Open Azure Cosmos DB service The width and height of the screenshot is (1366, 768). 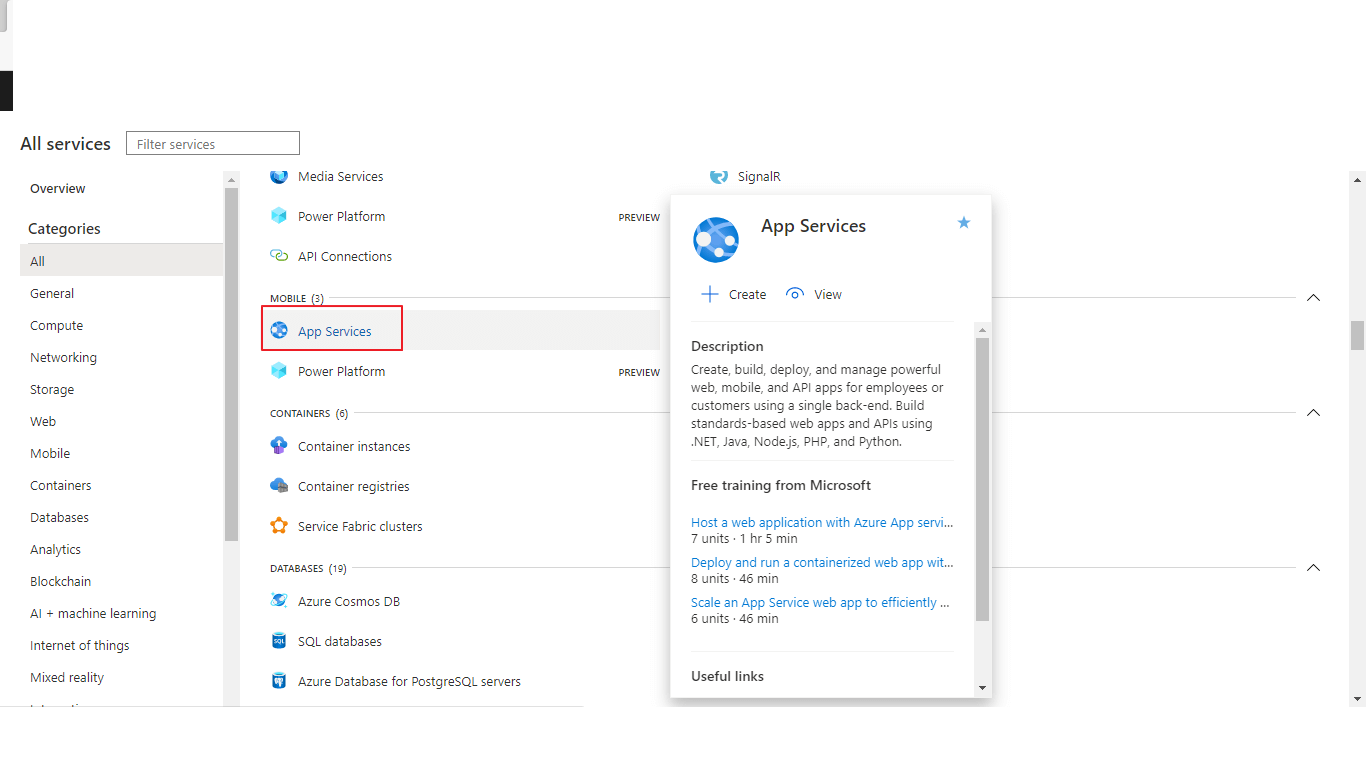point(349,601)
